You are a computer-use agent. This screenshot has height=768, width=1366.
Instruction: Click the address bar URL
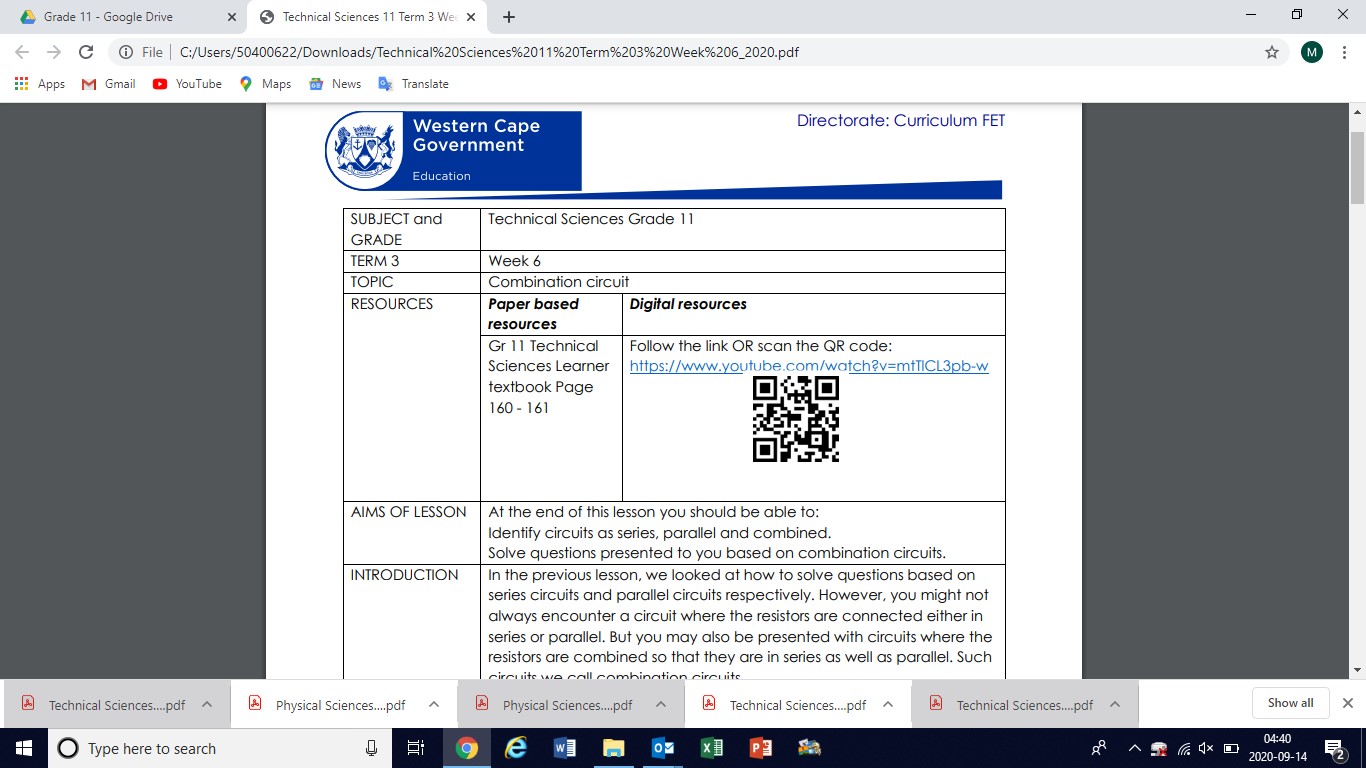489,52
